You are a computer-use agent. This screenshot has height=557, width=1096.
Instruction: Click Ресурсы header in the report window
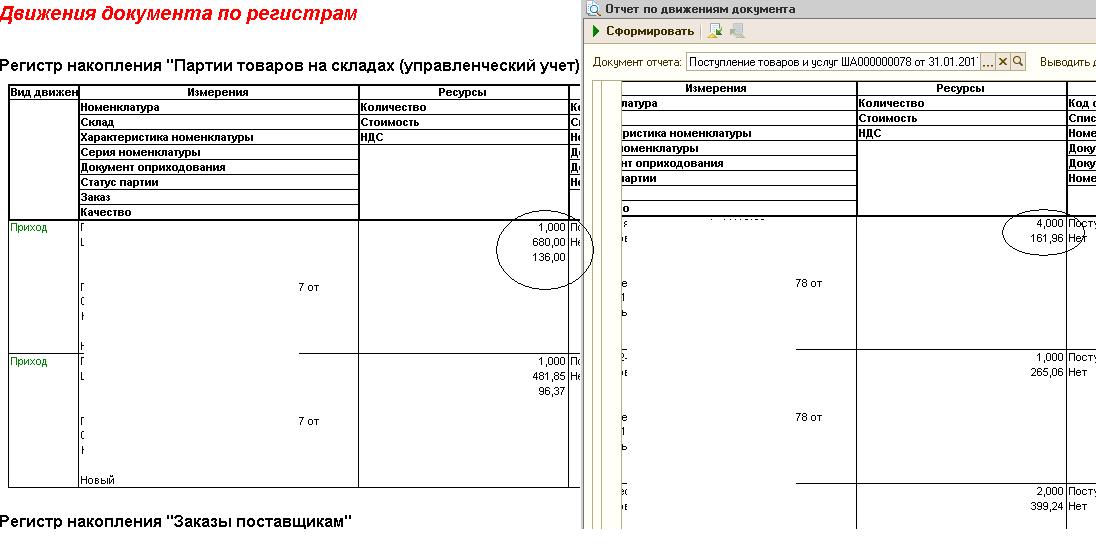[960, 88]
